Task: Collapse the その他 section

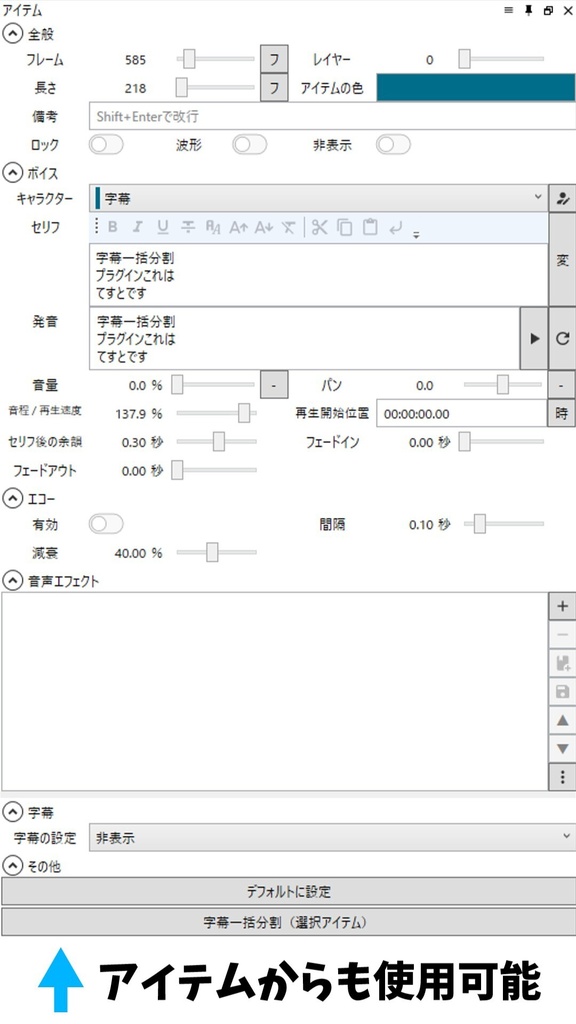Action: (12, 866)
